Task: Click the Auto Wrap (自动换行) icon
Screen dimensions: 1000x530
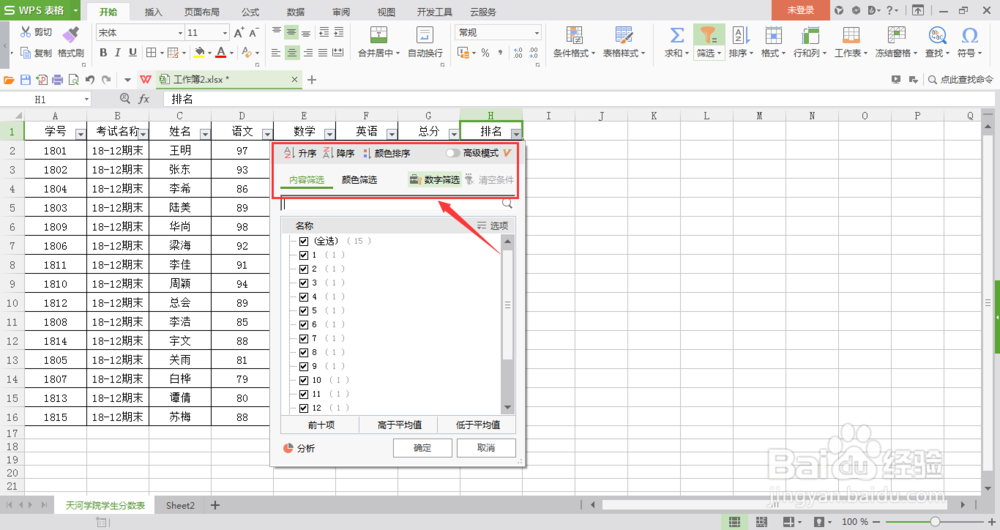Action: pos(425,35)
